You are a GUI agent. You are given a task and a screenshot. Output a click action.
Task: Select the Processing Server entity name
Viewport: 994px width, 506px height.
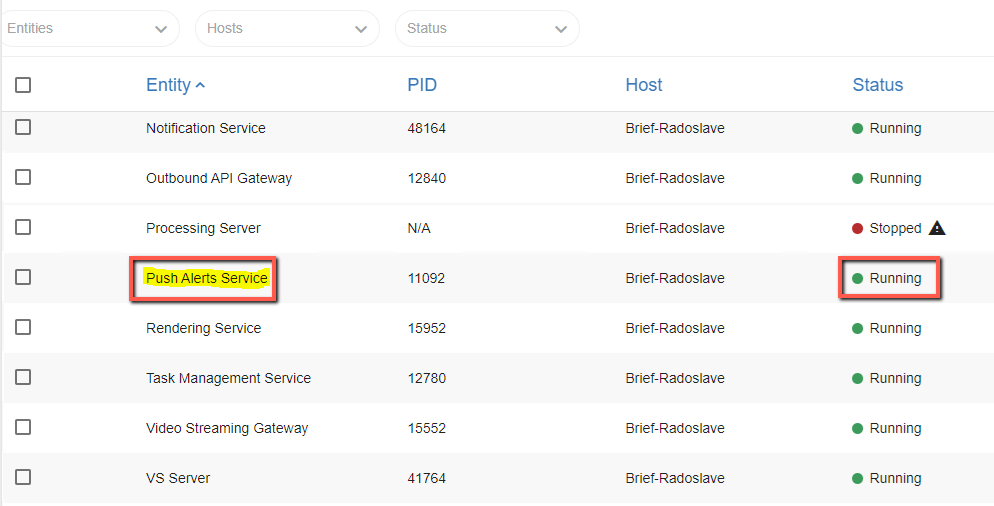(203, 228)
